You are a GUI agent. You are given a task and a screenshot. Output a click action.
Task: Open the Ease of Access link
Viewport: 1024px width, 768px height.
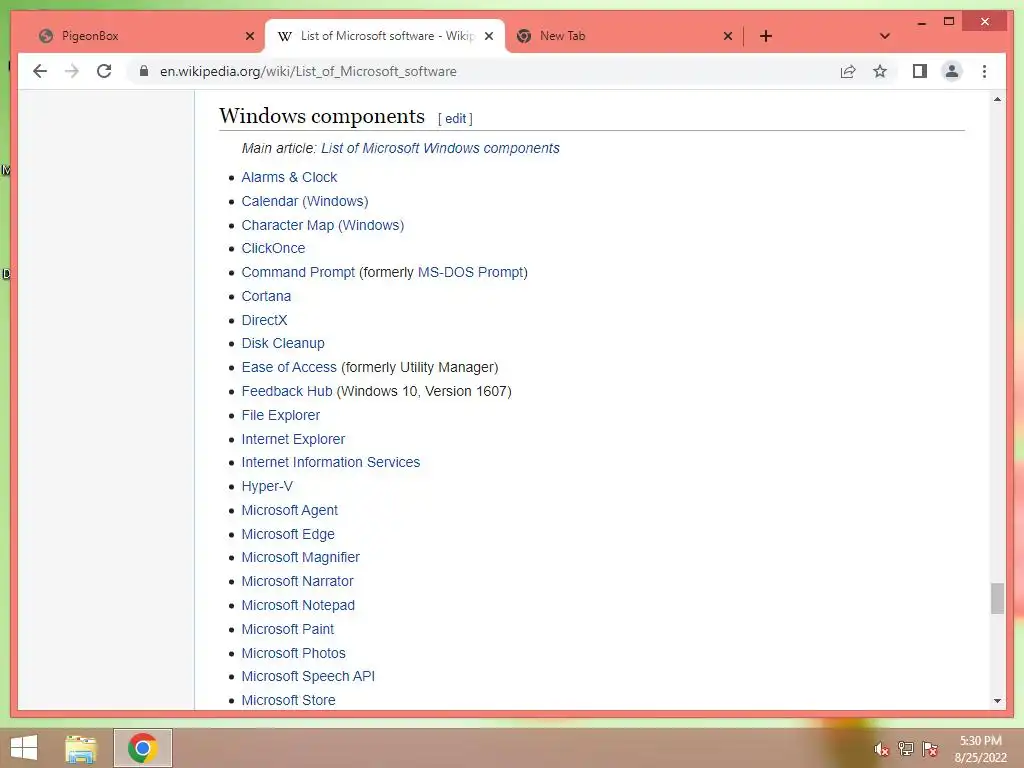[289, 367]
